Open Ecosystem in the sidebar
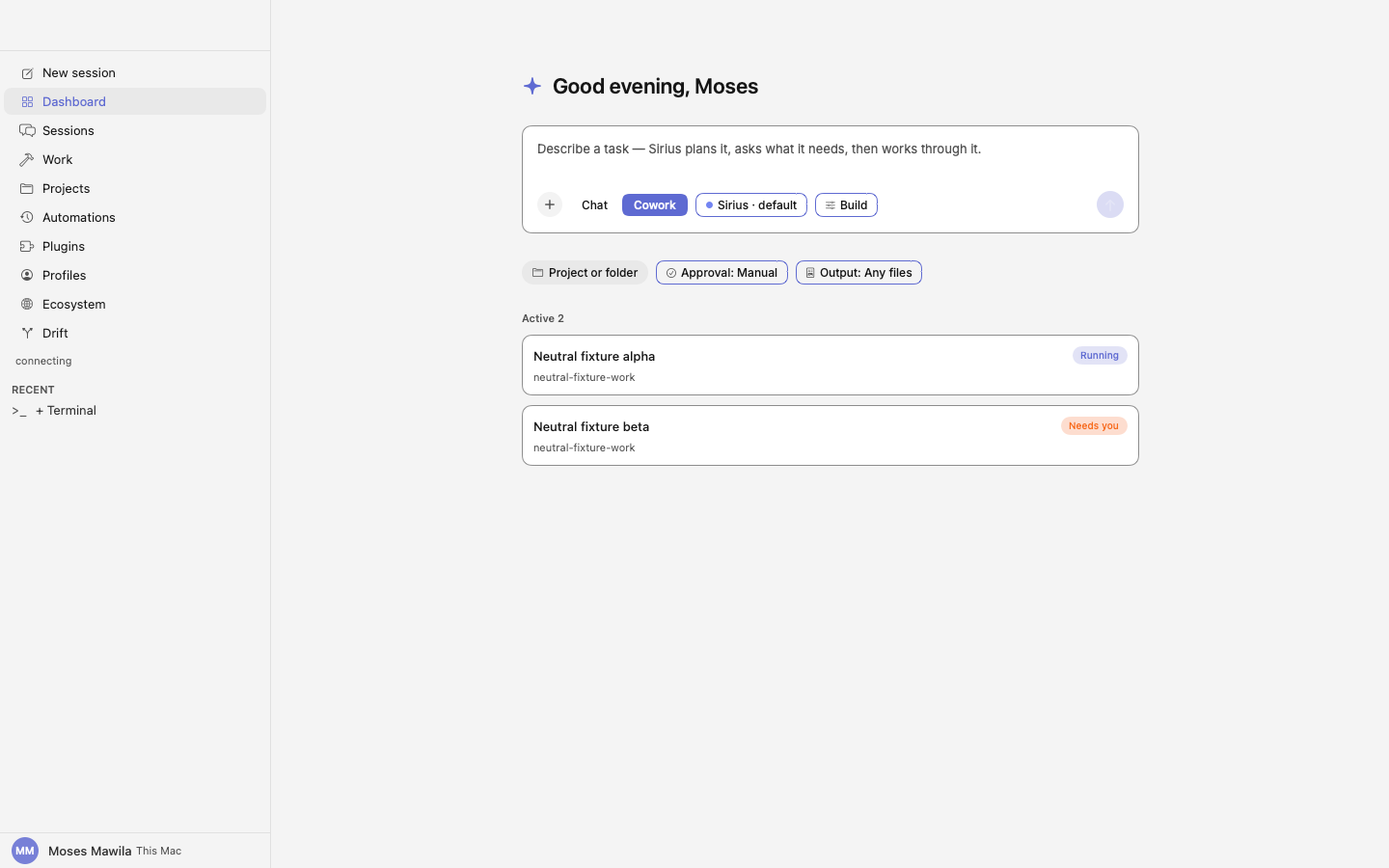 (135, 304)
